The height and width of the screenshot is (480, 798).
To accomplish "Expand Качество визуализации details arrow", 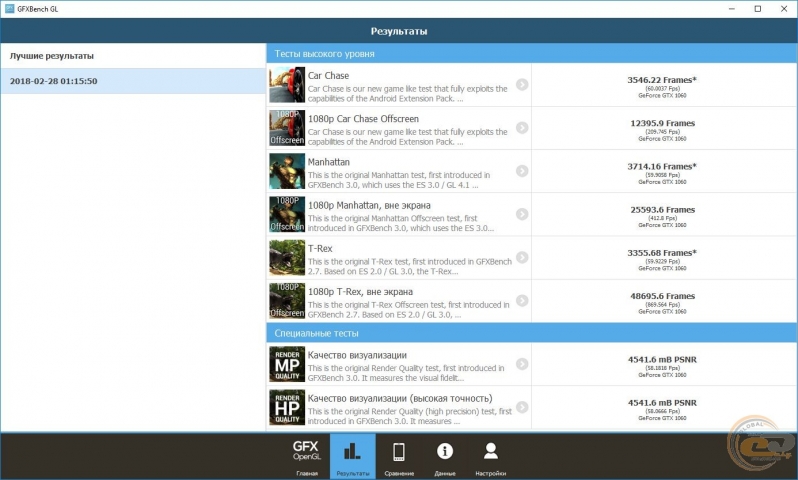I will 522,364.
